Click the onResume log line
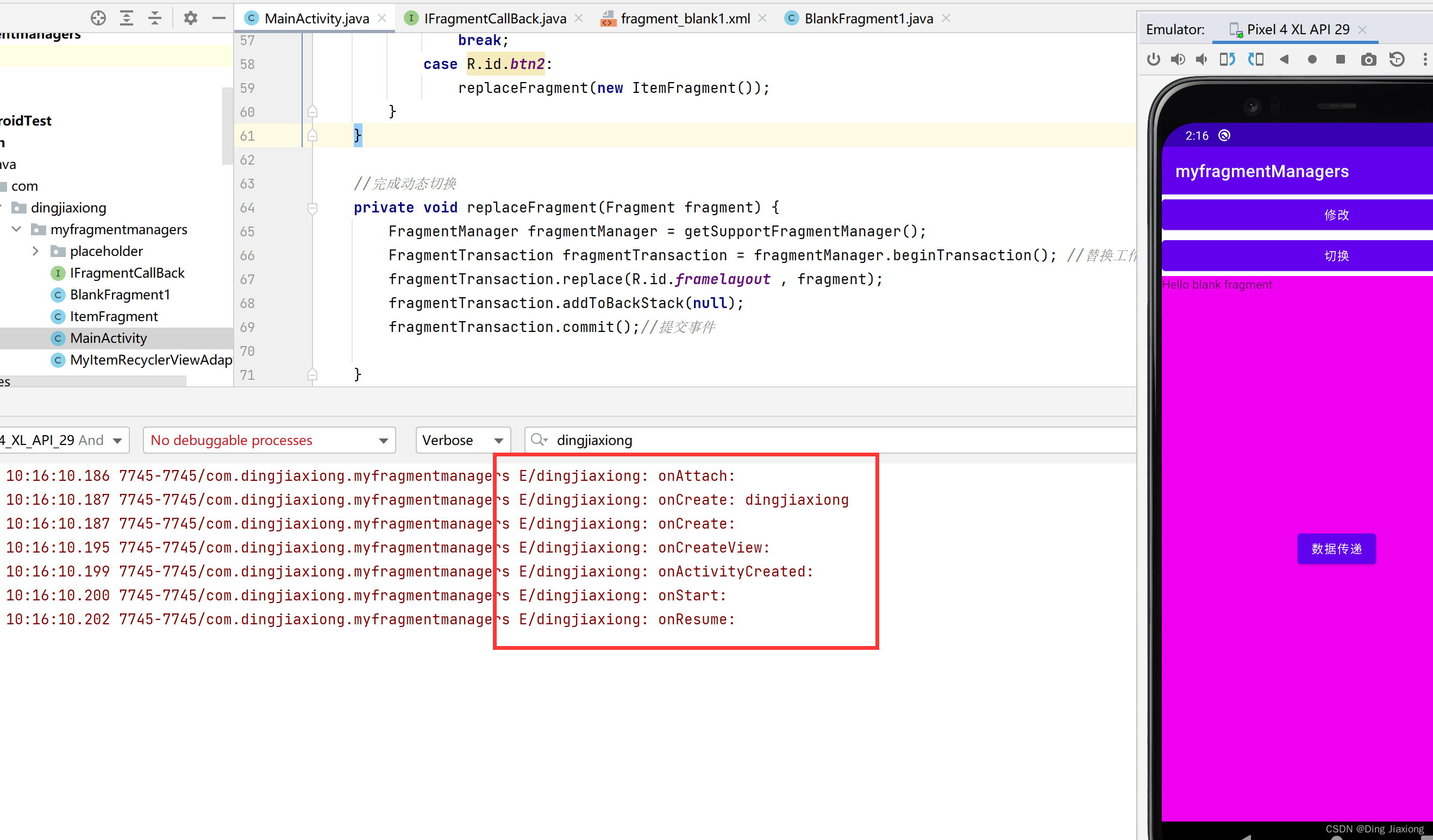This screenshot has height=840, width=1433. tap(370, 619)
